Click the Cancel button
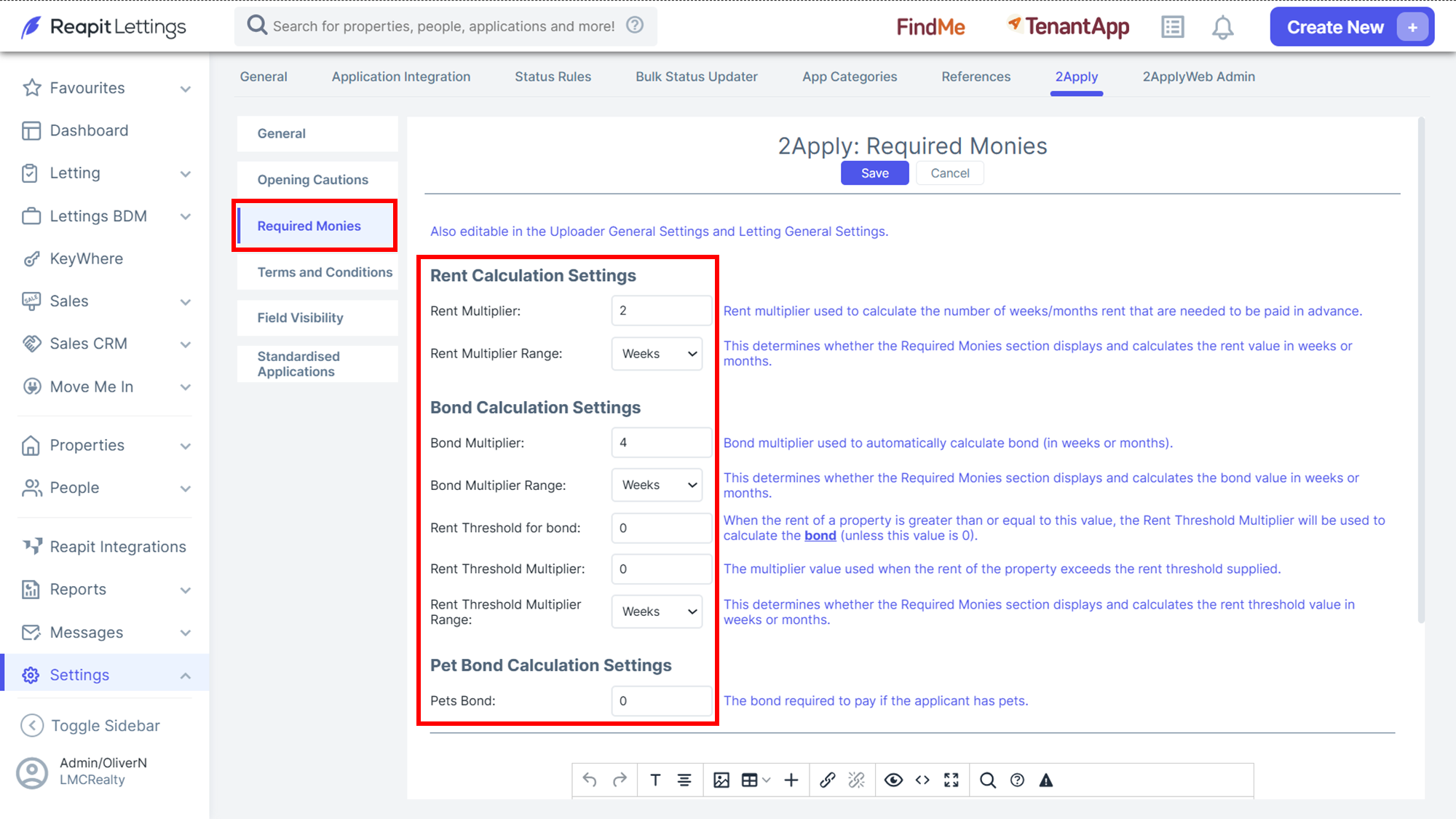 click(949, 173)
